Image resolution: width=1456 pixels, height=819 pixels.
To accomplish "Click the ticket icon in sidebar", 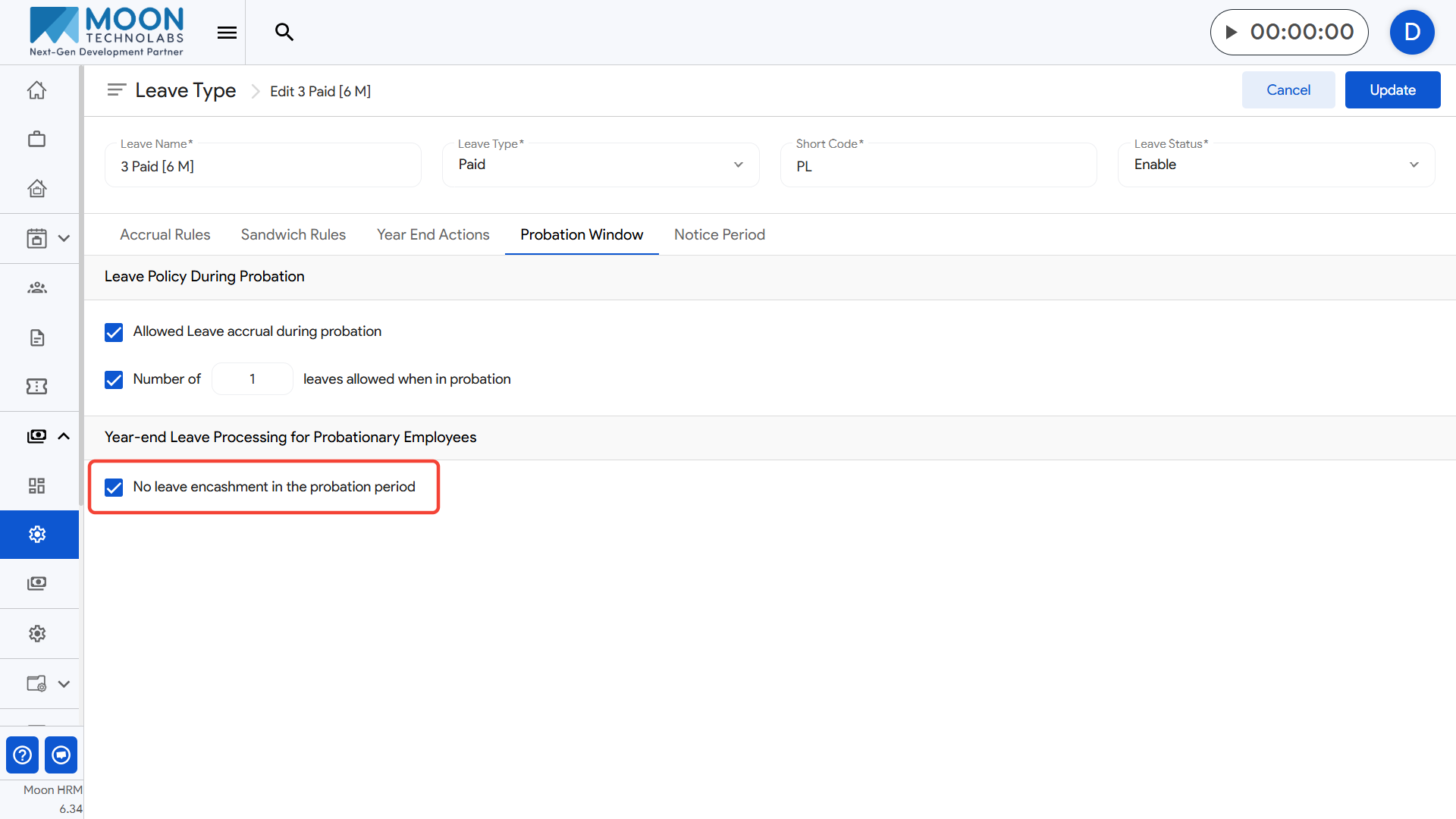I will pyautogui.click(x=36, y=387).
